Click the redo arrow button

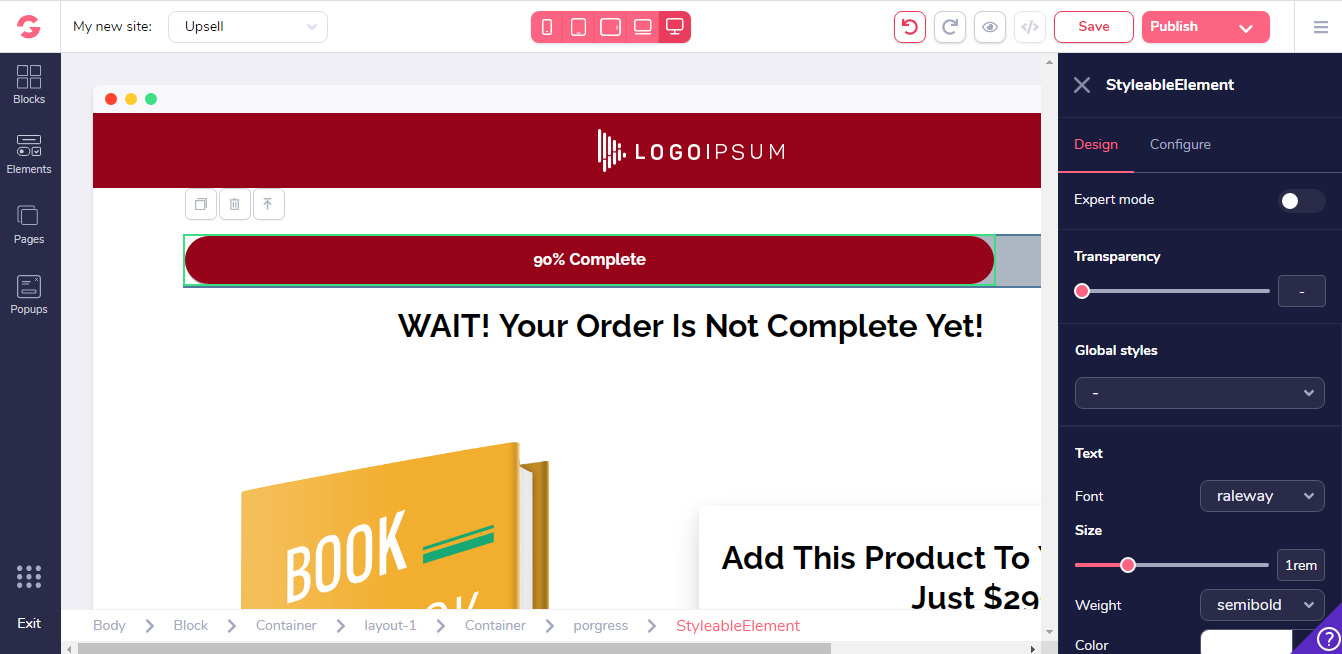coord(950,27)
